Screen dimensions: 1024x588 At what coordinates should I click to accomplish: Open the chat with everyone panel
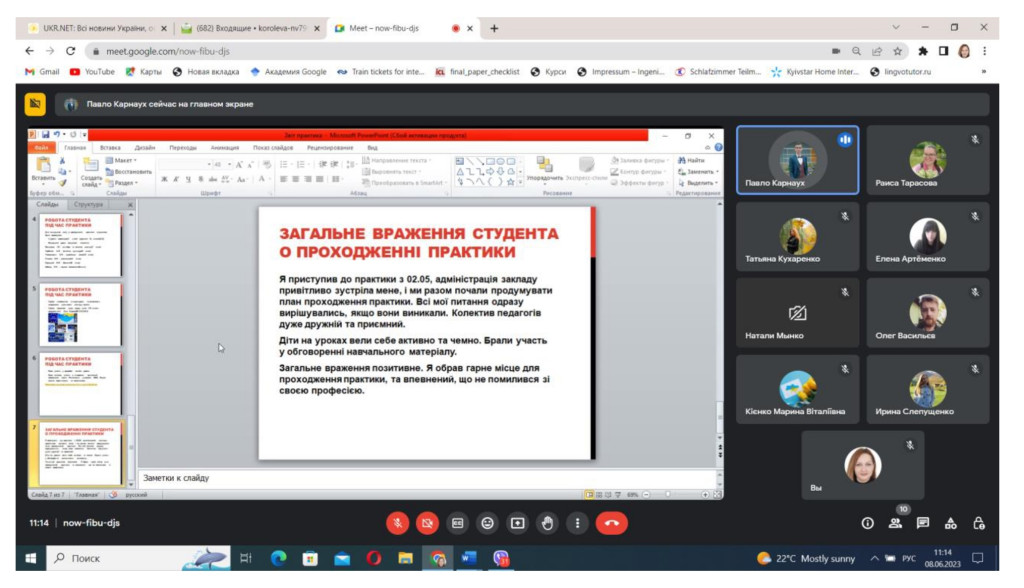tap(923, 522)
